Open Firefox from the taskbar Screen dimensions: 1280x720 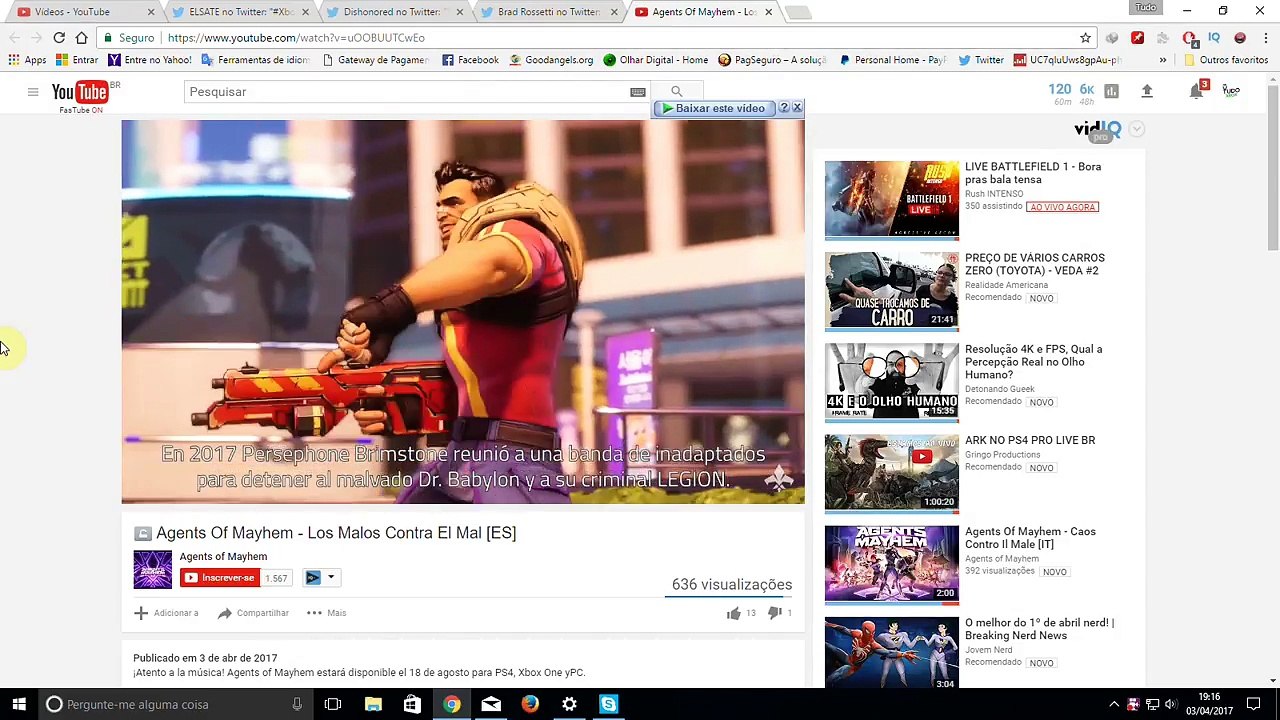point(530,704)
